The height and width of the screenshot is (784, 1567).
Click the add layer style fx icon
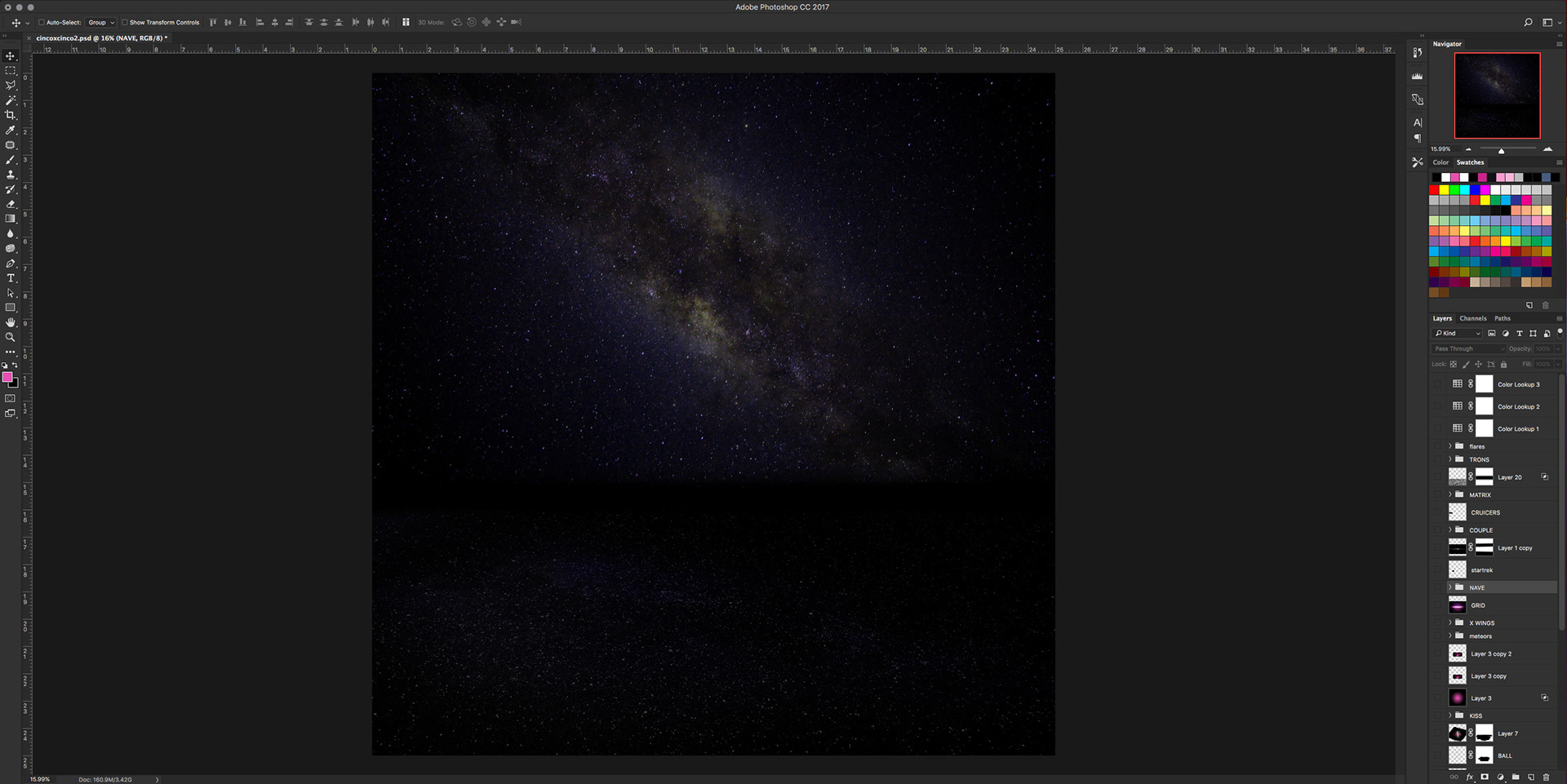pyautogui.click(x=1470, y=777)
